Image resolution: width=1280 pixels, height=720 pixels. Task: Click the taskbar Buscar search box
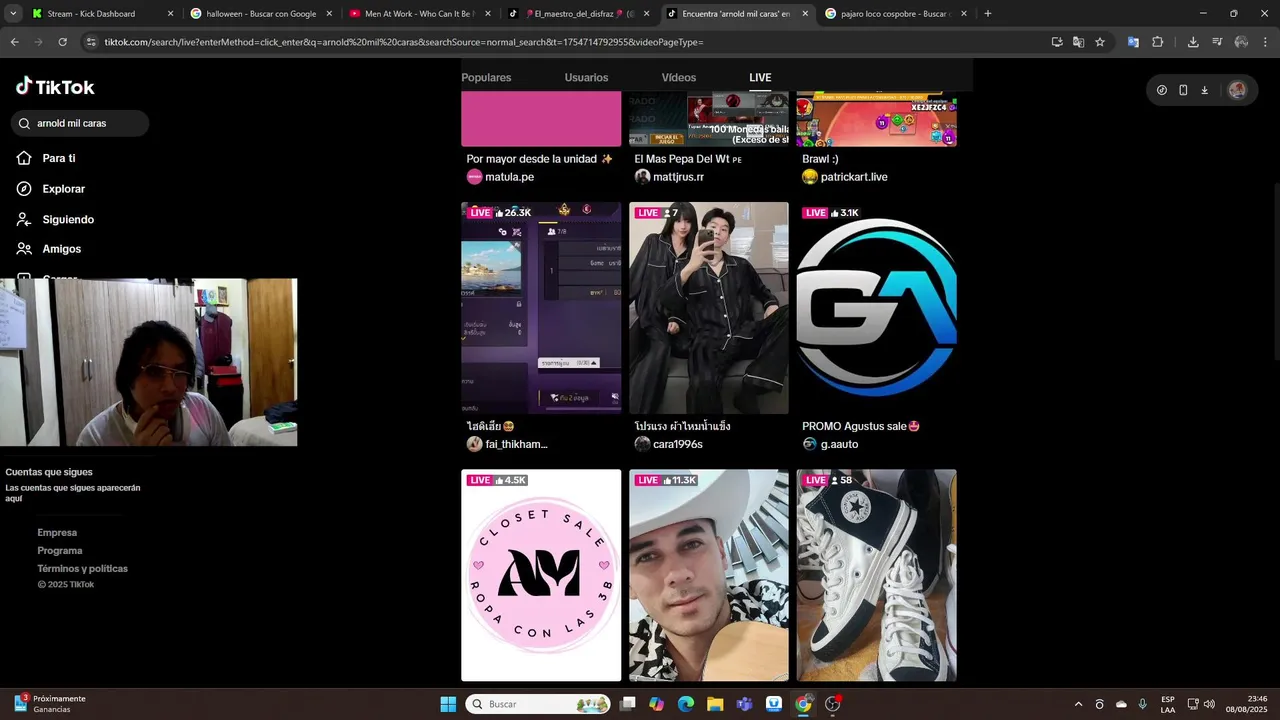coord(539,704)
